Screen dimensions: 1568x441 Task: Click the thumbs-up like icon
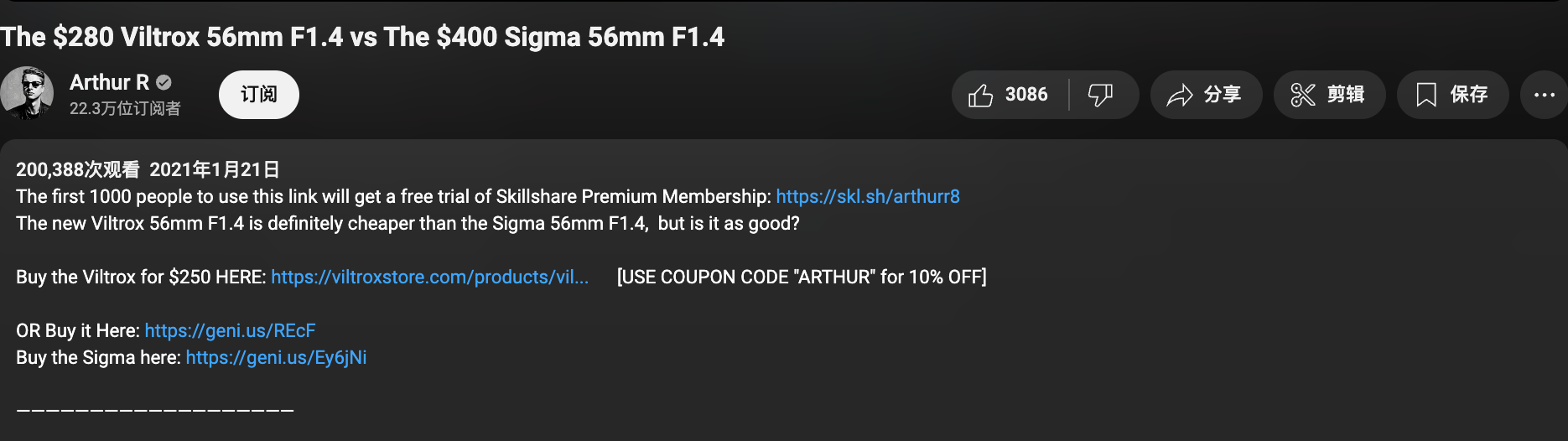coord(980,95)
